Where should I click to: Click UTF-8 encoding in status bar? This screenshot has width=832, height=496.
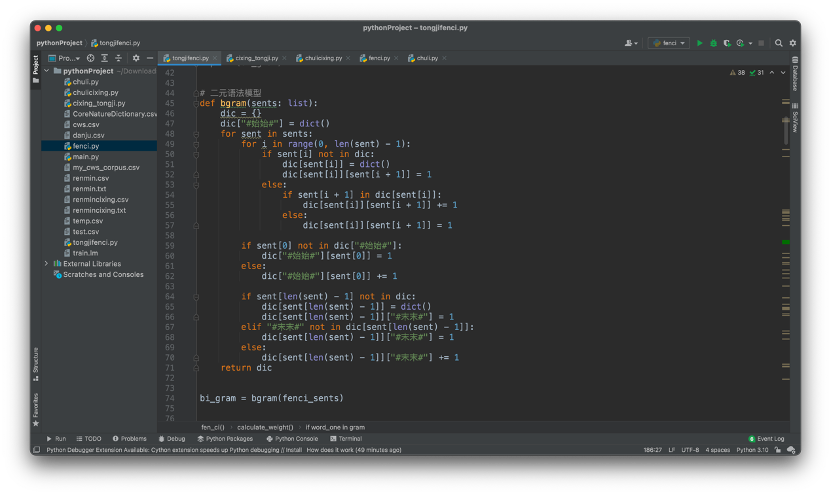point(690,450)
